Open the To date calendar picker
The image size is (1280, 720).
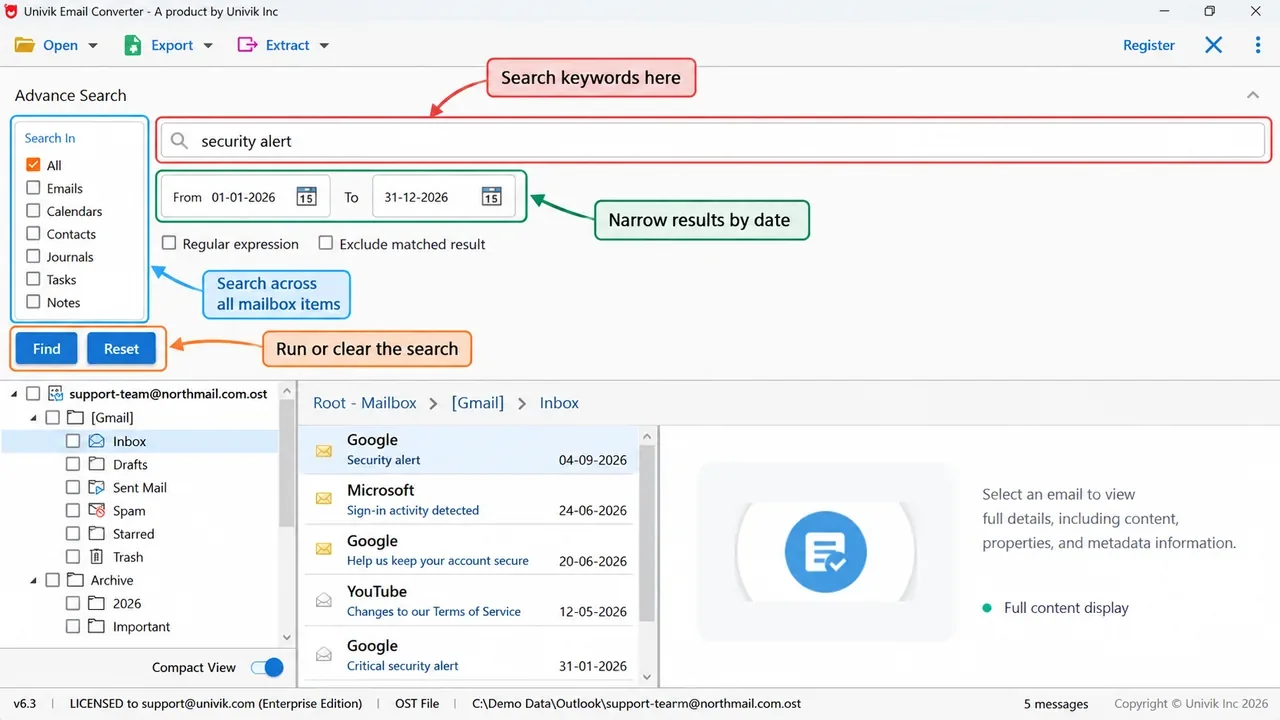click(x=491, y=197)
